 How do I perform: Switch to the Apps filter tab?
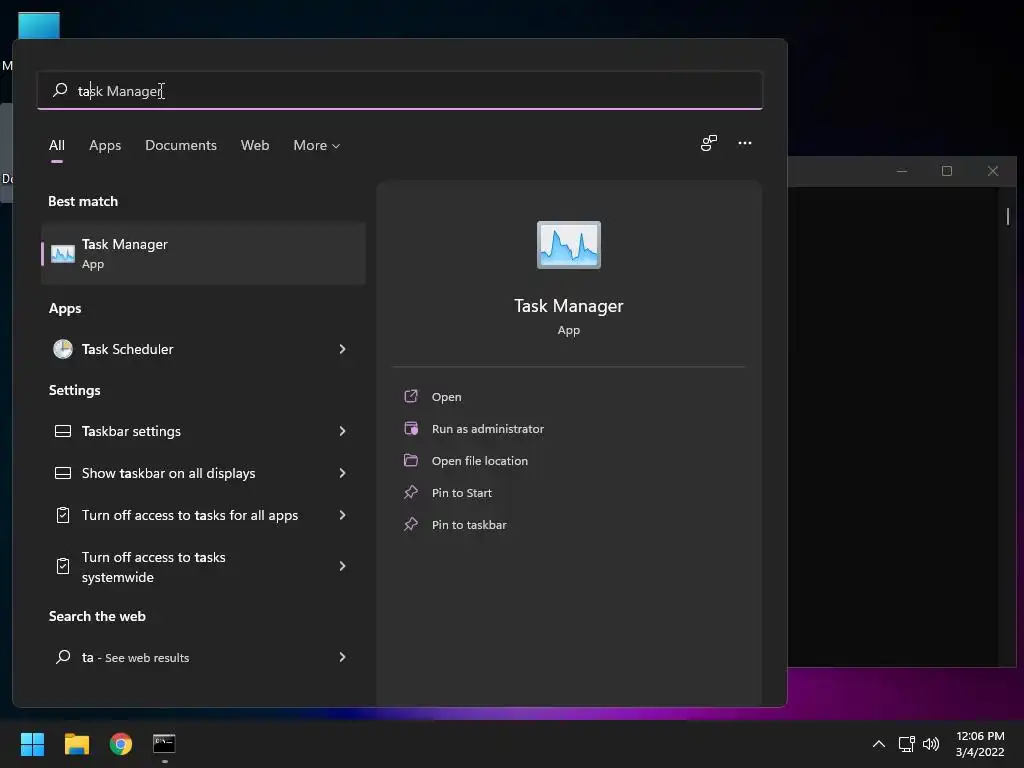(105, 145)
